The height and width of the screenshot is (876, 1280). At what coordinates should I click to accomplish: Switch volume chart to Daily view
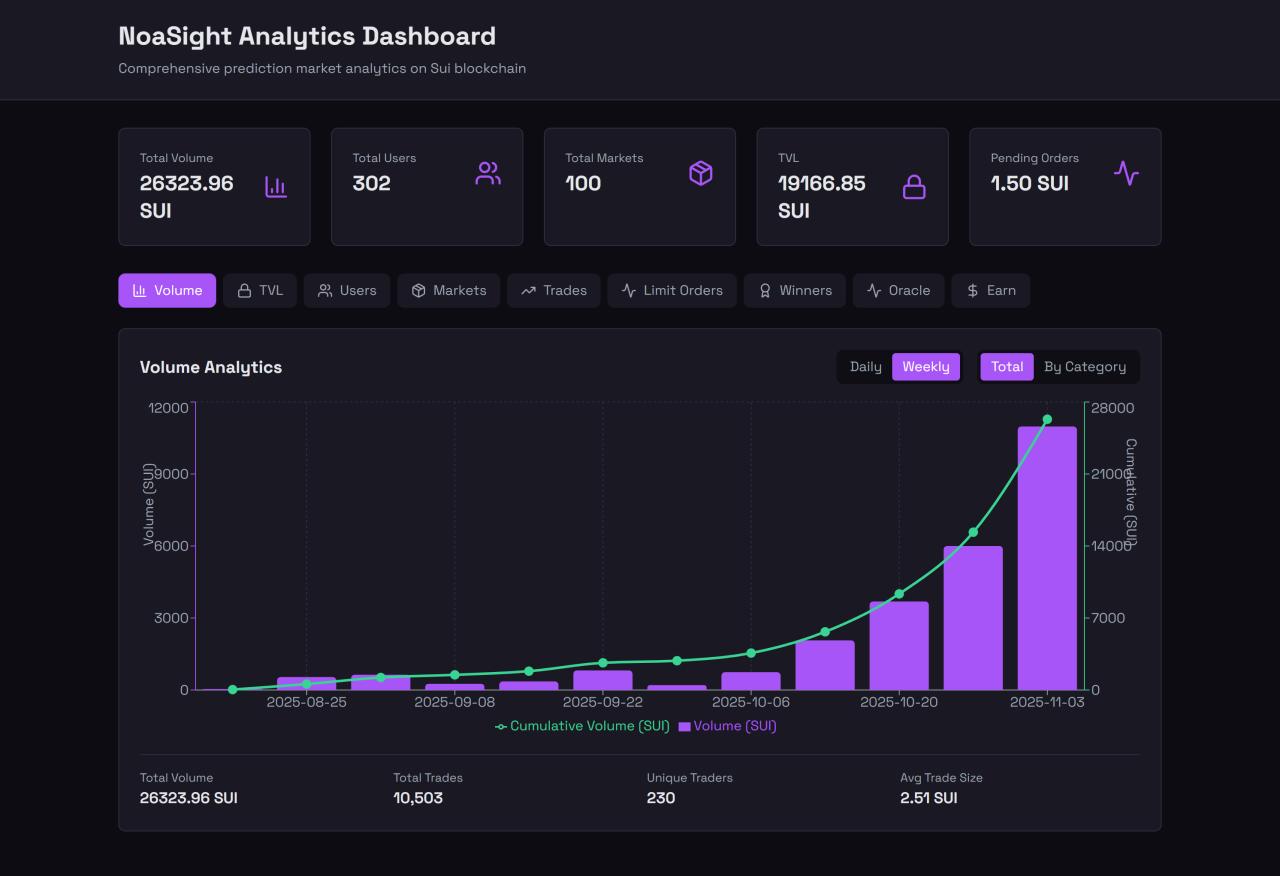click(x=864, y=366)
